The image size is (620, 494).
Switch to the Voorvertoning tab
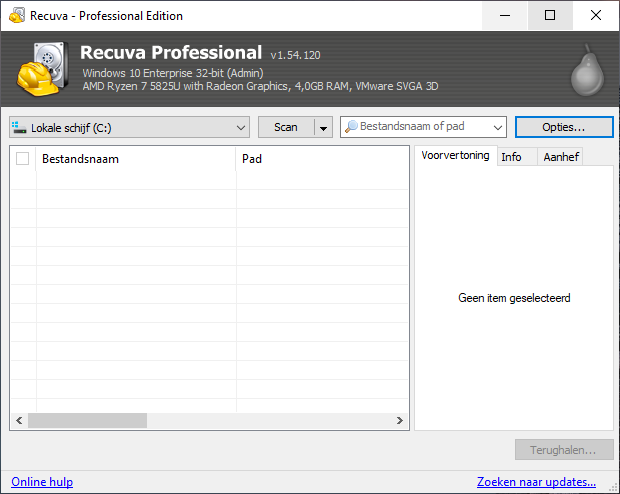(x=456, y=155)
